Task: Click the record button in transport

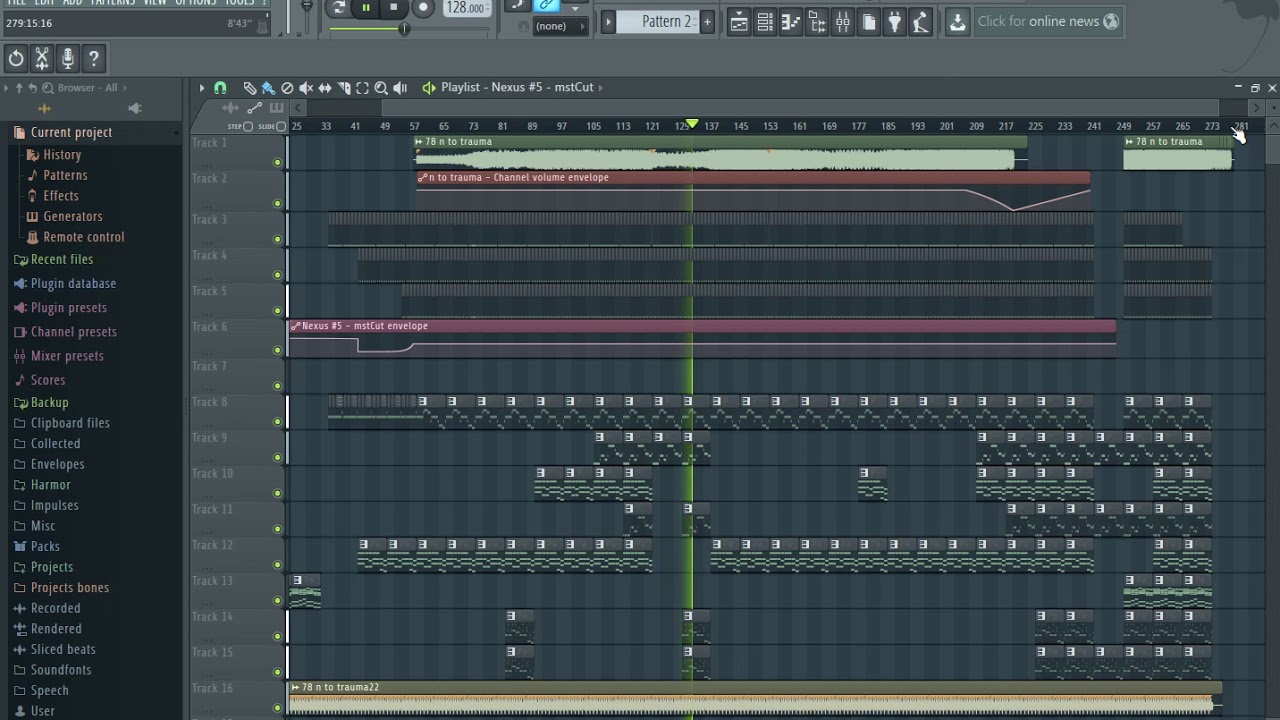Action: point(423,8)
